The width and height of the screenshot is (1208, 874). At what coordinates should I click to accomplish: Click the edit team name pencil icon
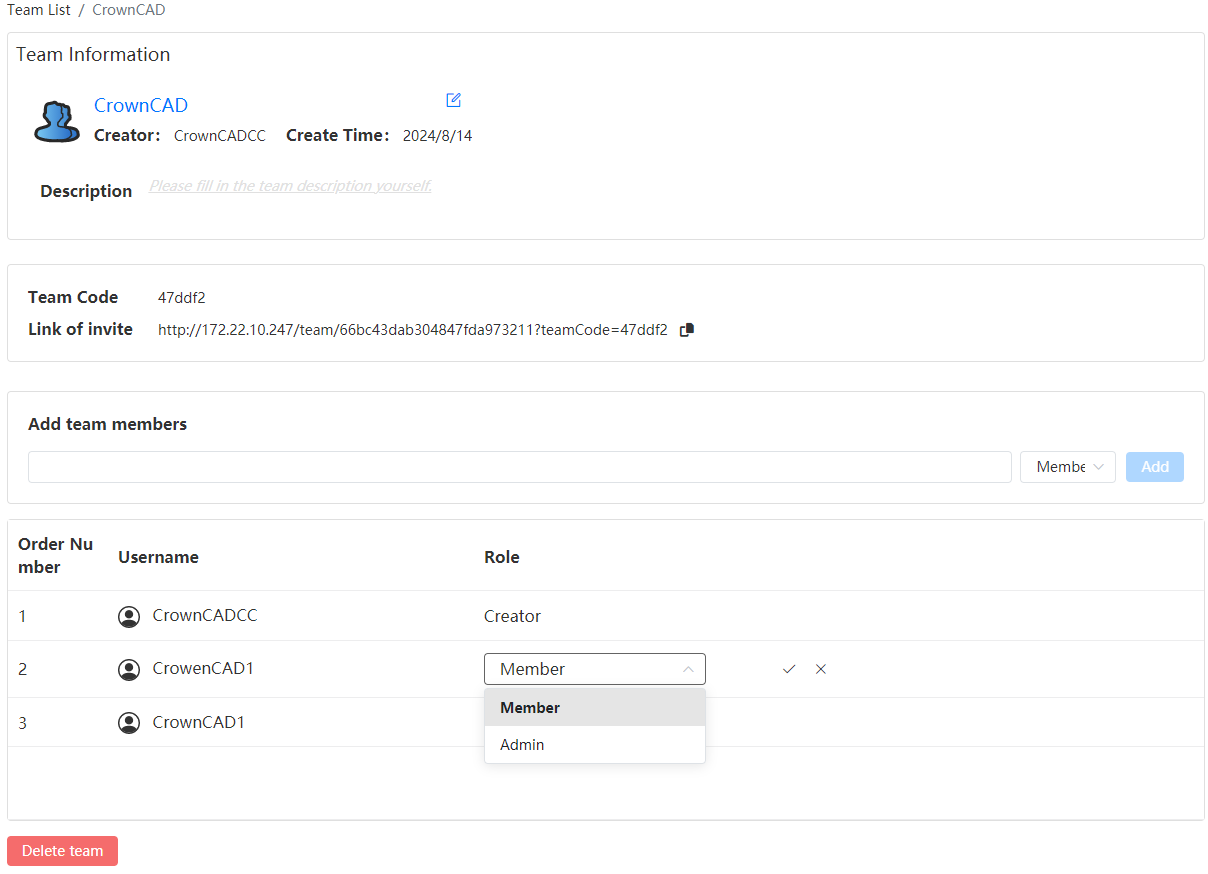click(x=454, y=100)
